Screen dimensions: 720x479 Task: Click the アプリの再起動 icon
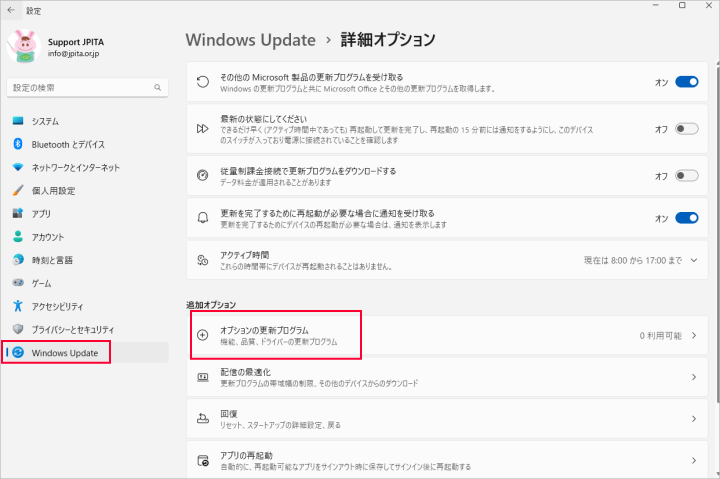pyautogui.click(x=202, y=461)
